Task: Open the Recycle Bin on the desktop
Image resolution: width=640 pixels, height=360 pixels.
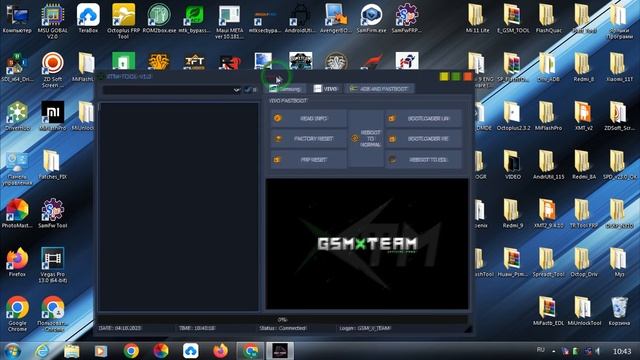Action: pyautogui.click(x=619, y=311)
